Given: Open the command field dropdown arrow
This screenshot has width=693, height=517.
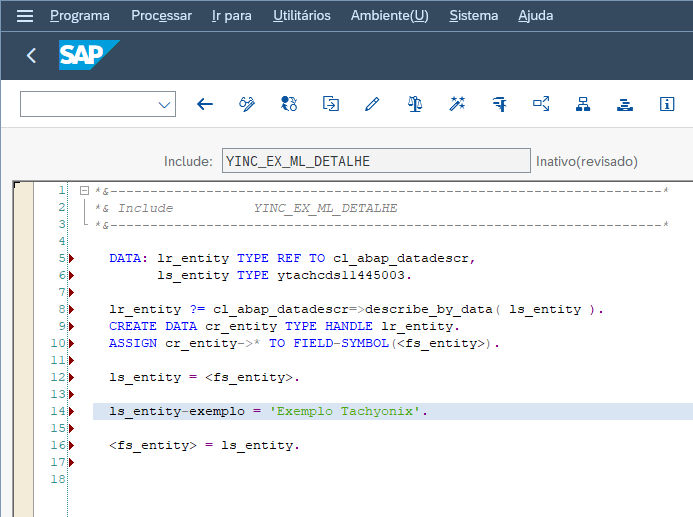Looking at the screenshot, I should [x=164, y=105].
